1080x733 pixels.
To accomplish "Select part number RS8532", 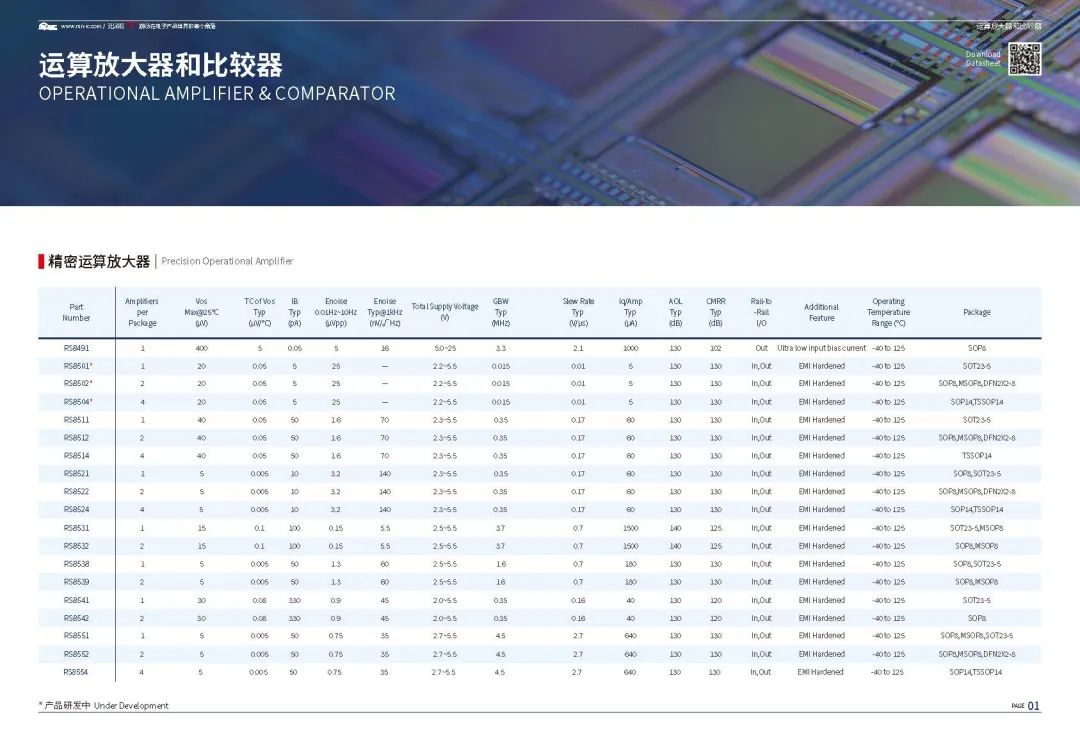I will tap(76, 546).
